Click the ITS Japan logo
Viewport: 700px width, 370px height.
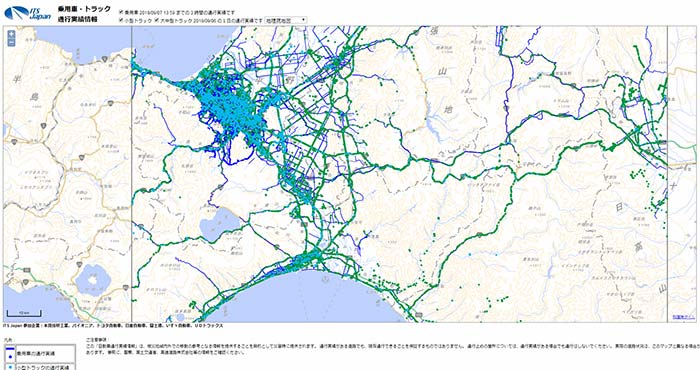(x=28, y=13)
